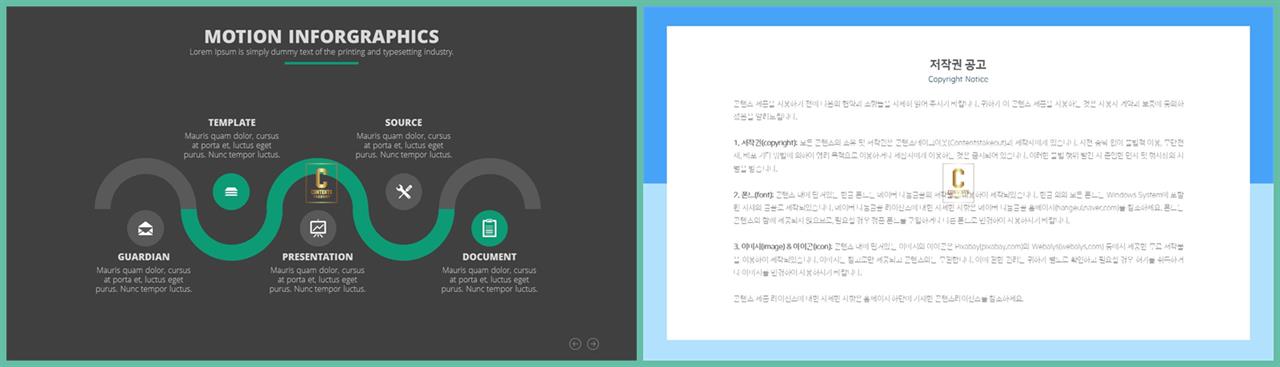The image size is (1280, 367).
Task: Click the Guardian envelope icon
Action: [146, 229]
